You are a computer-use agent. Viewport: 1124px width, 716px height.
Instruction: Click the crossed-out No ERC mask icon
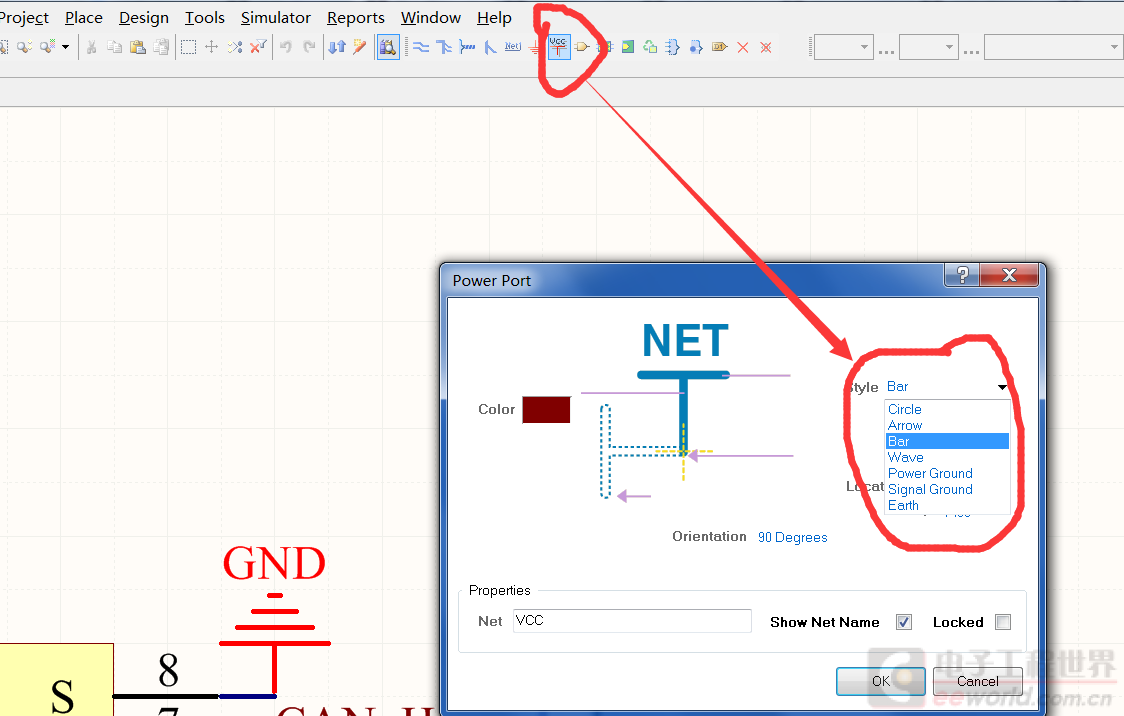pos(766,47)
